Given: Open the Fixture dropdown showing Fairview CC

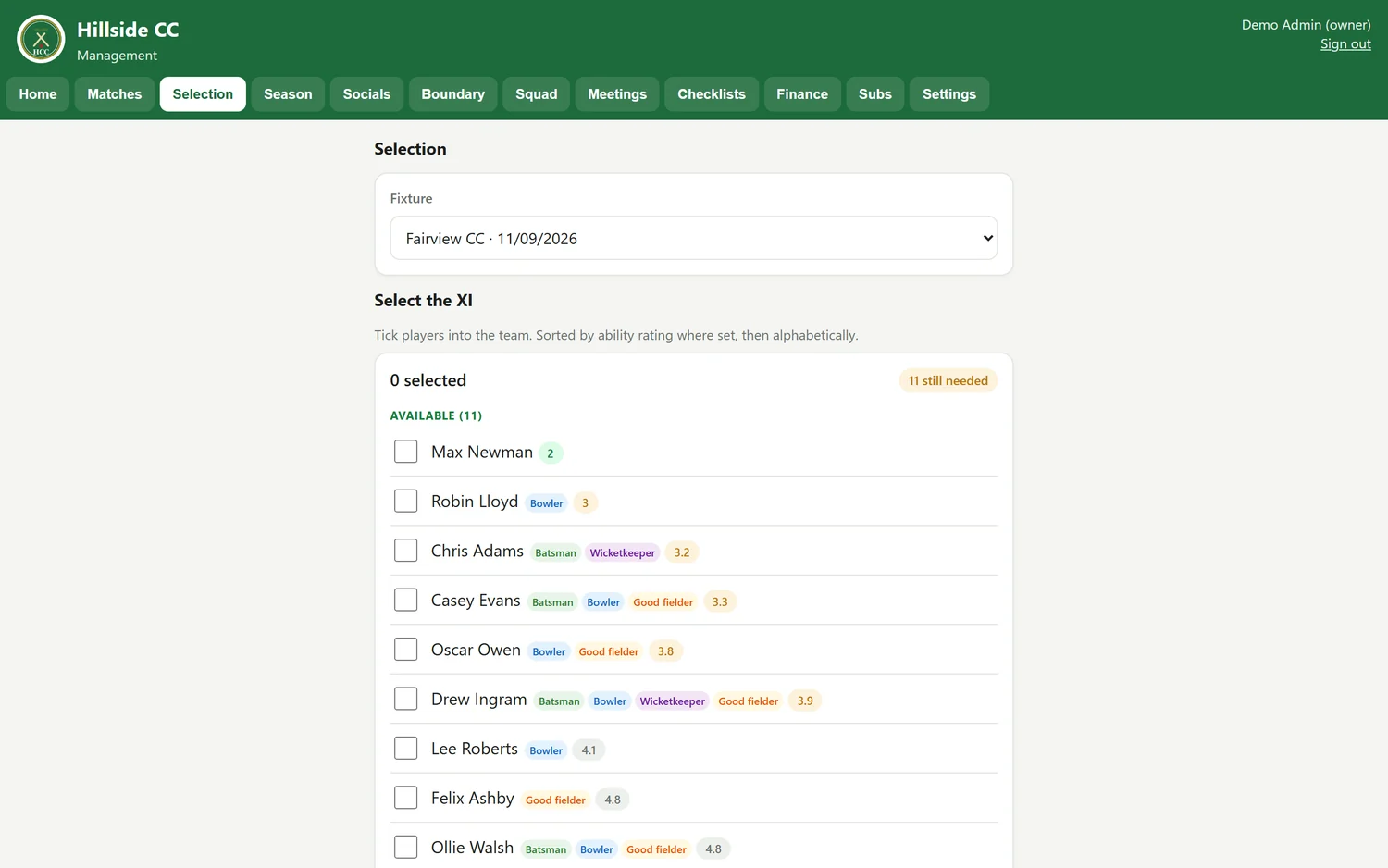Looking at the screenshot, I should [x=694, y=238].
